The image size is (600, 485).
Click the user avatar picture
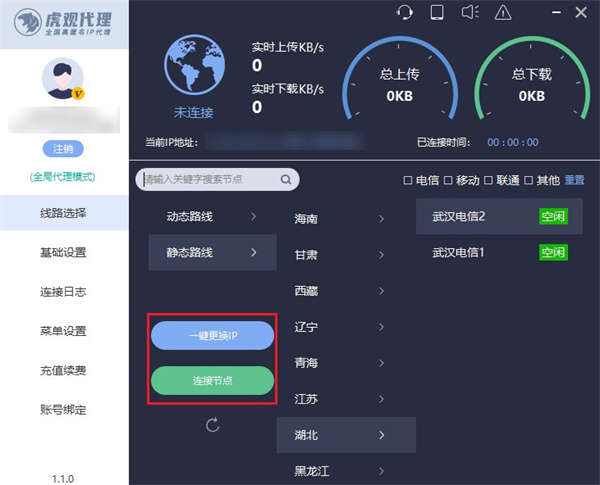pyautogui.click(x=63, y=78)
